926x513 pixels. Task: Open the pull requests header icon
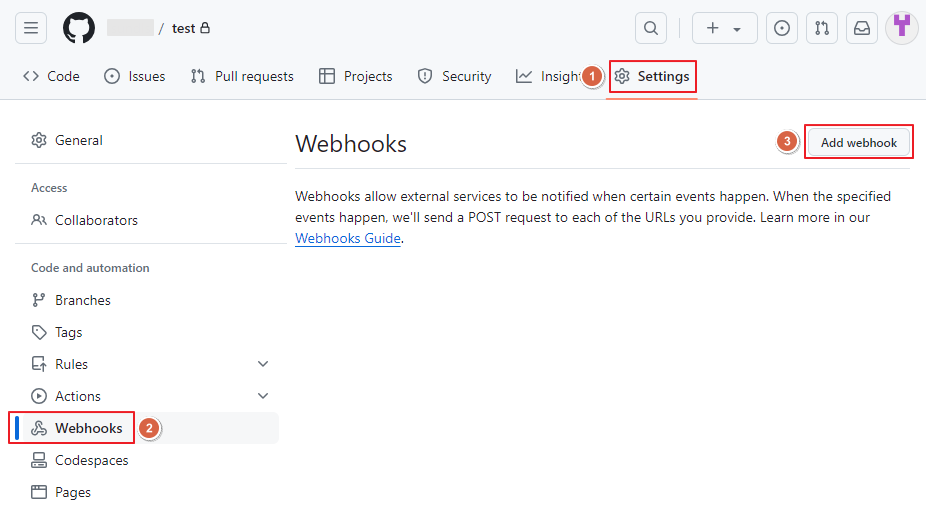click(x=822, y=28)
